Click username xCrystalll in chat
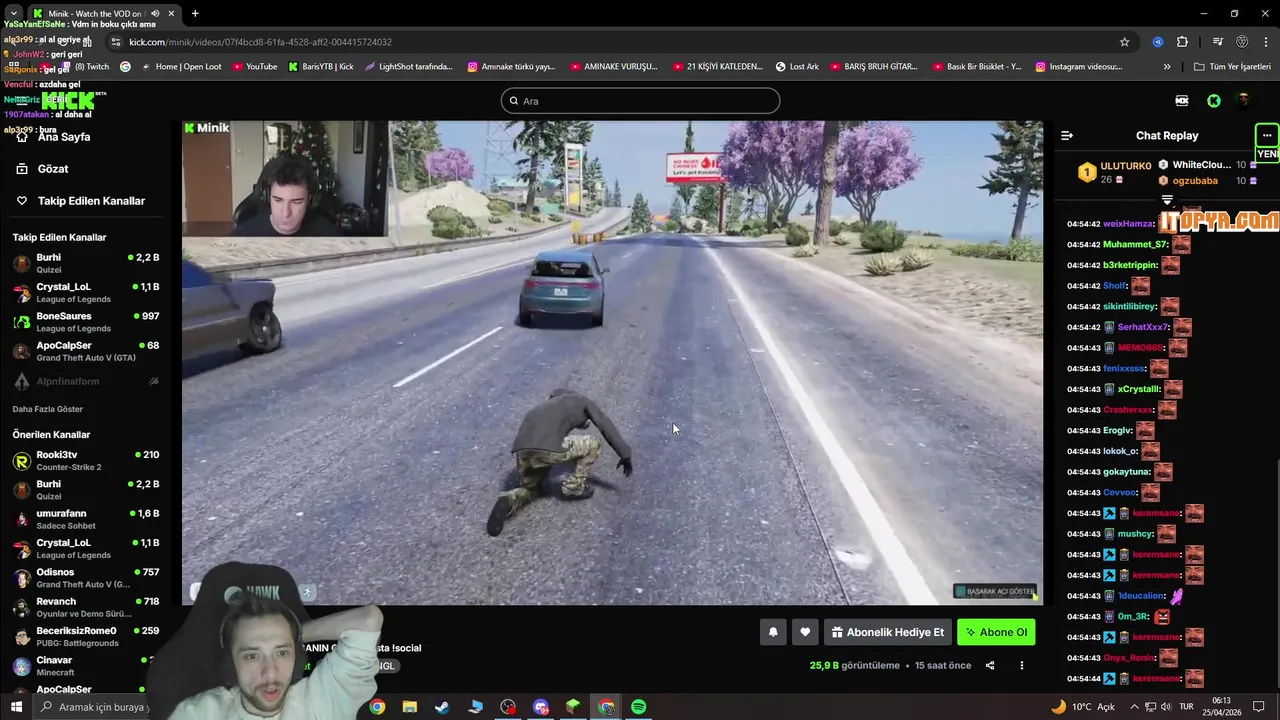 pos(1139,389)
